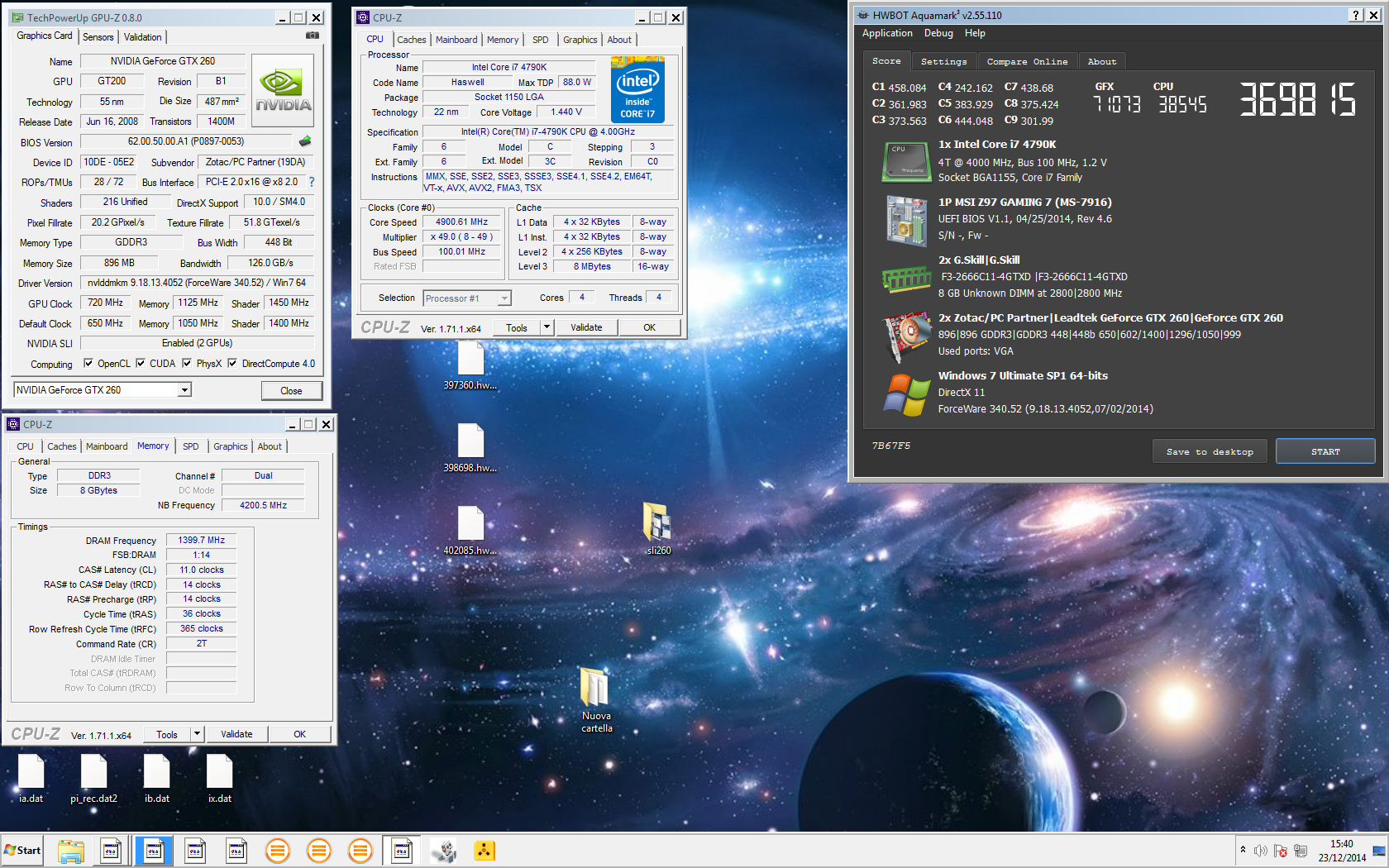
Task: Open Graphics tab in top CPU-Z window
Action: (x=580, y=40)
